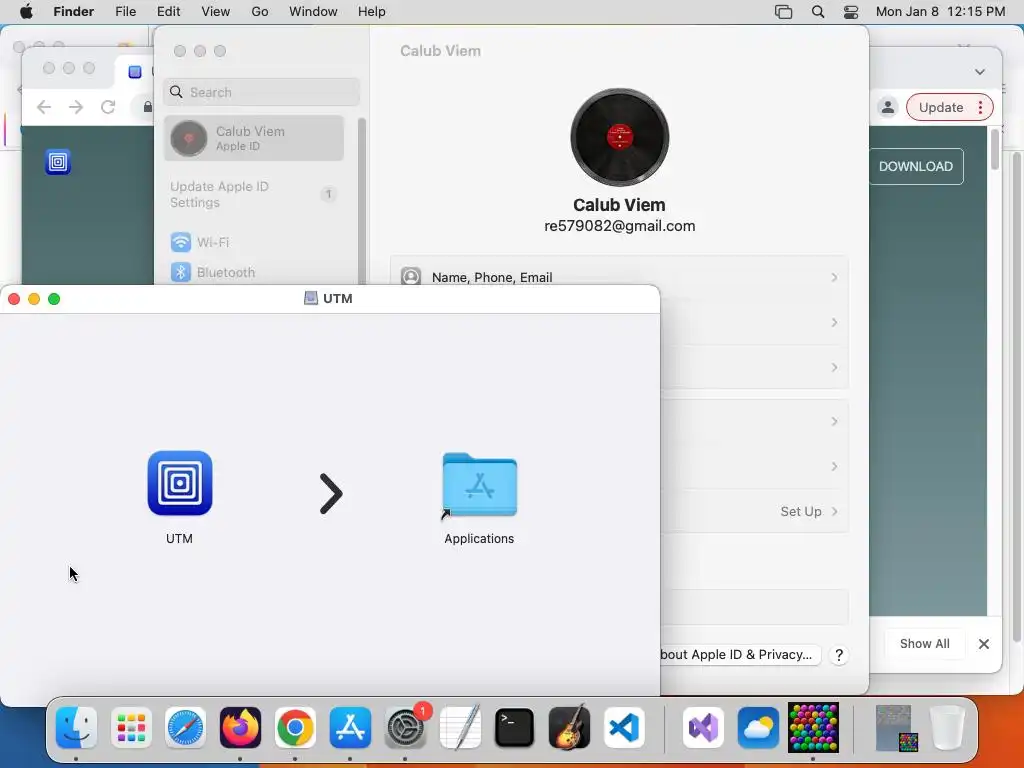The image size is (1024, 768).
Task: Click the date and time in menu bar
Action: click(x=940, y=12)
